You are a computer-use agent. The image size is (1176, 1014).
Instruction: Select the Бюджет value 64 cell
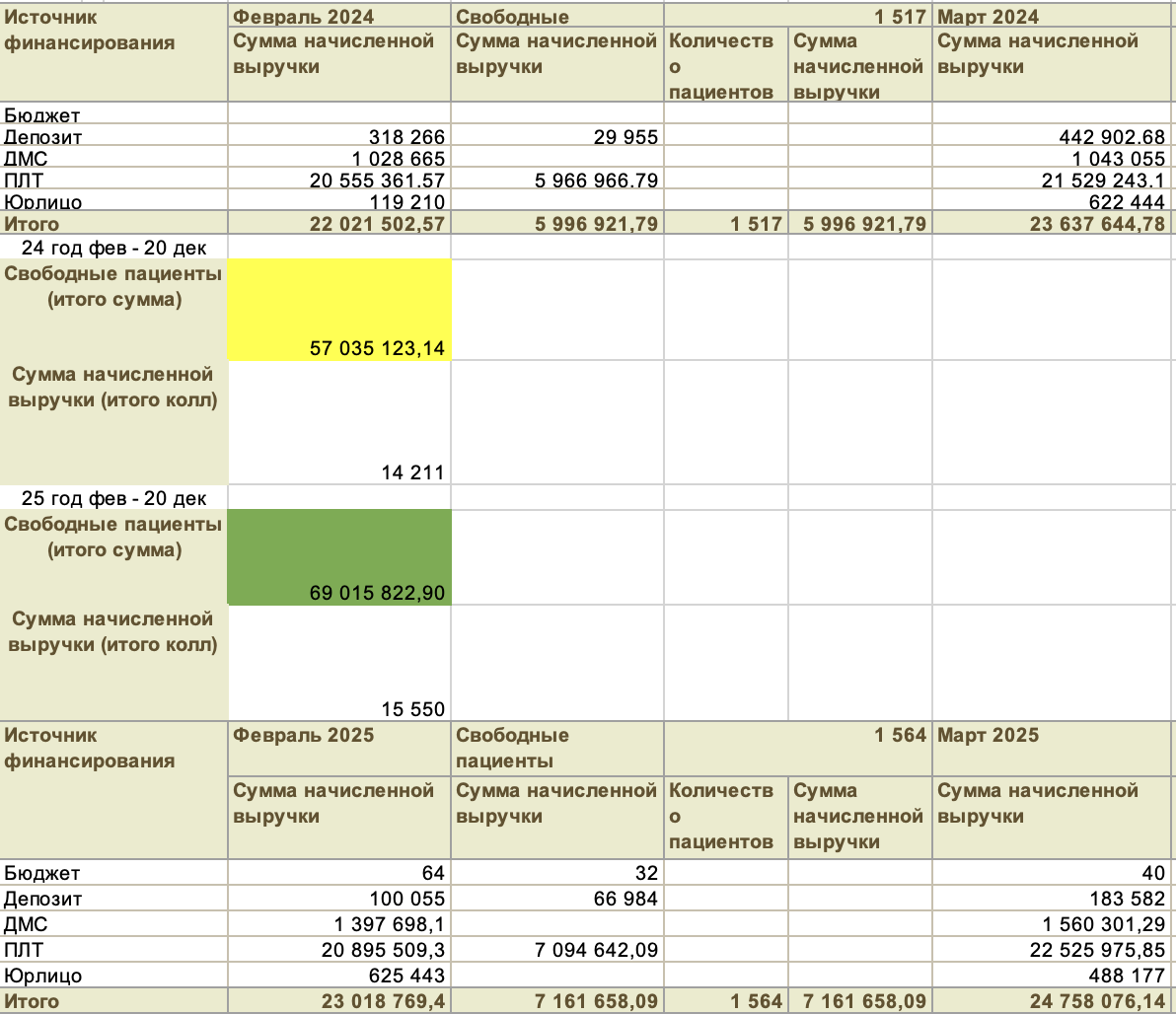(339, 872)
